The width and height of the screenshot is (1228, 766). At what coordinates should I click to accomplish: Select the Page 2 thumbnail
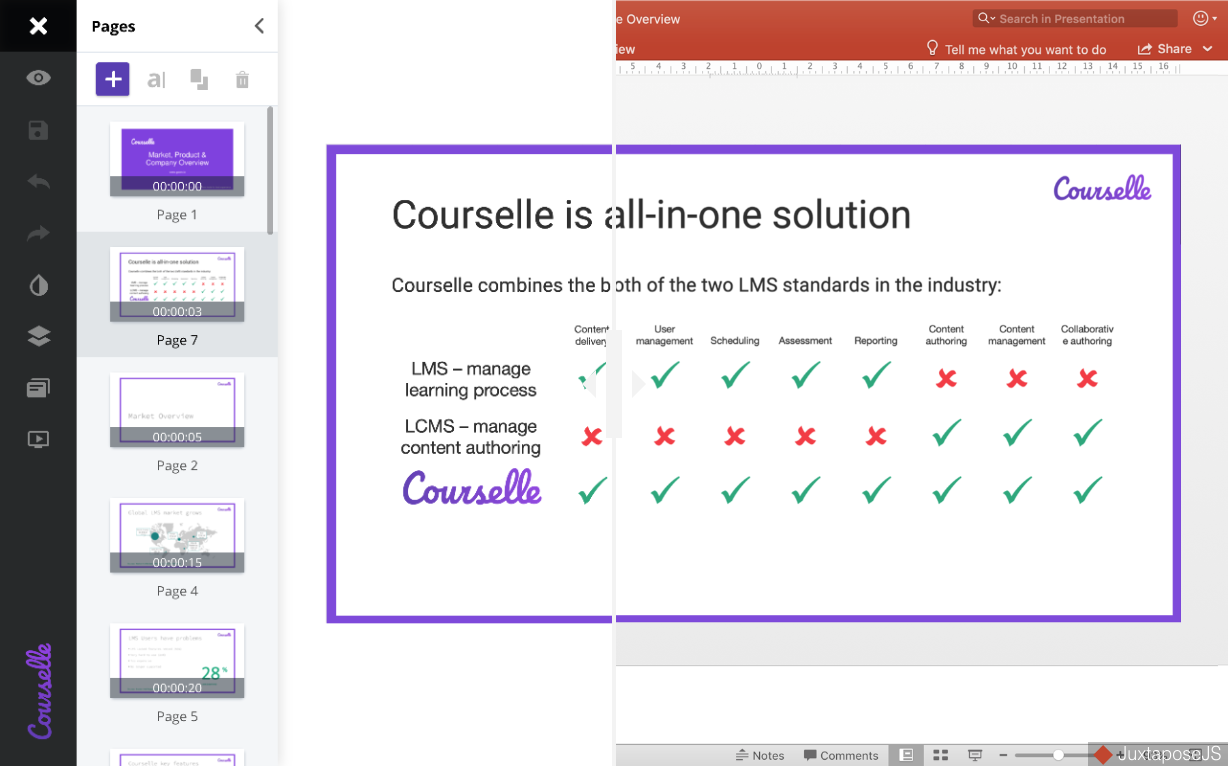[x=177, y=410]
